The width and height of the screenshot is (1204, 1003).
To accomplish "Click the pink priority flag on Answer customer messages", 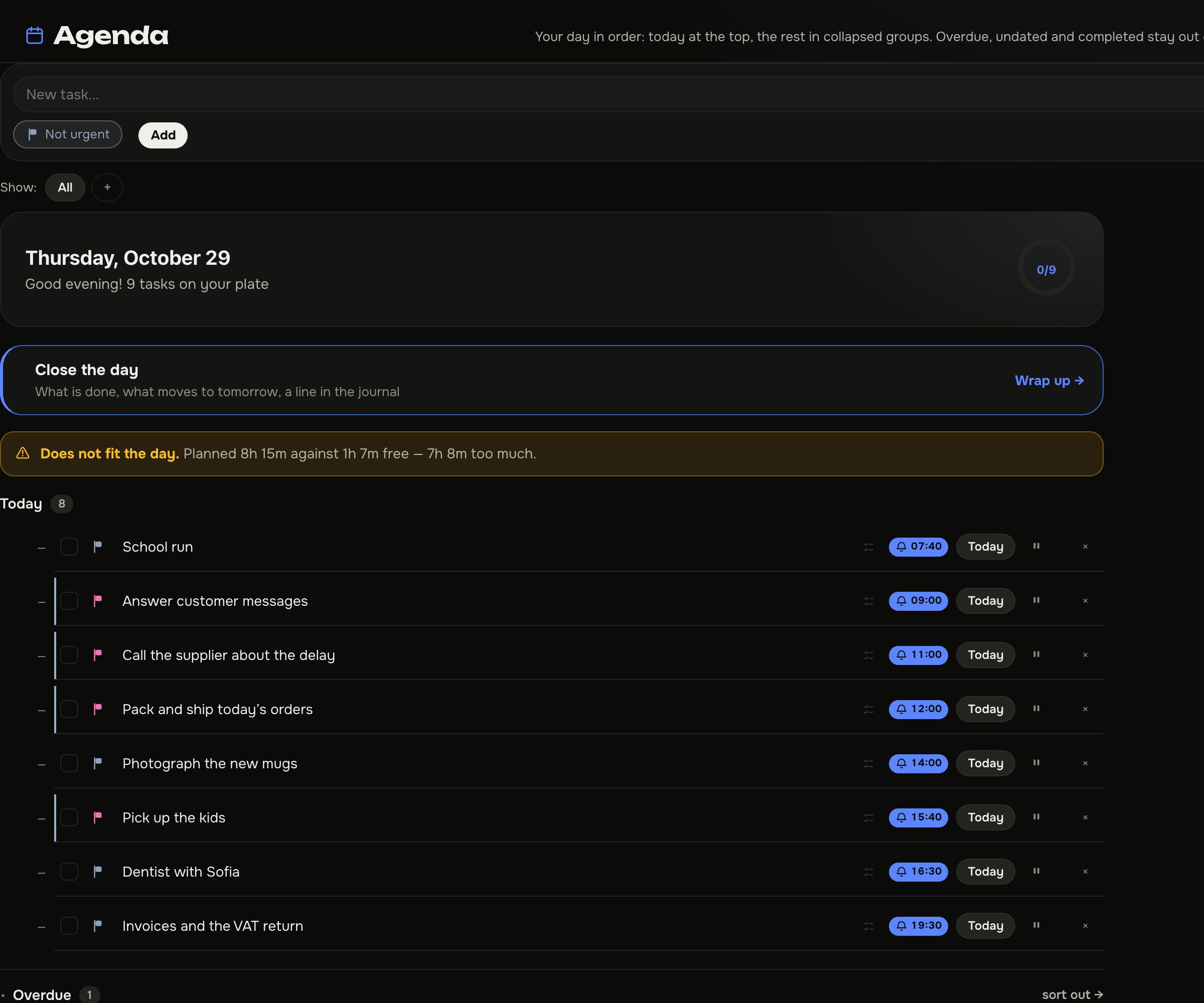I will tap(97, 601).
